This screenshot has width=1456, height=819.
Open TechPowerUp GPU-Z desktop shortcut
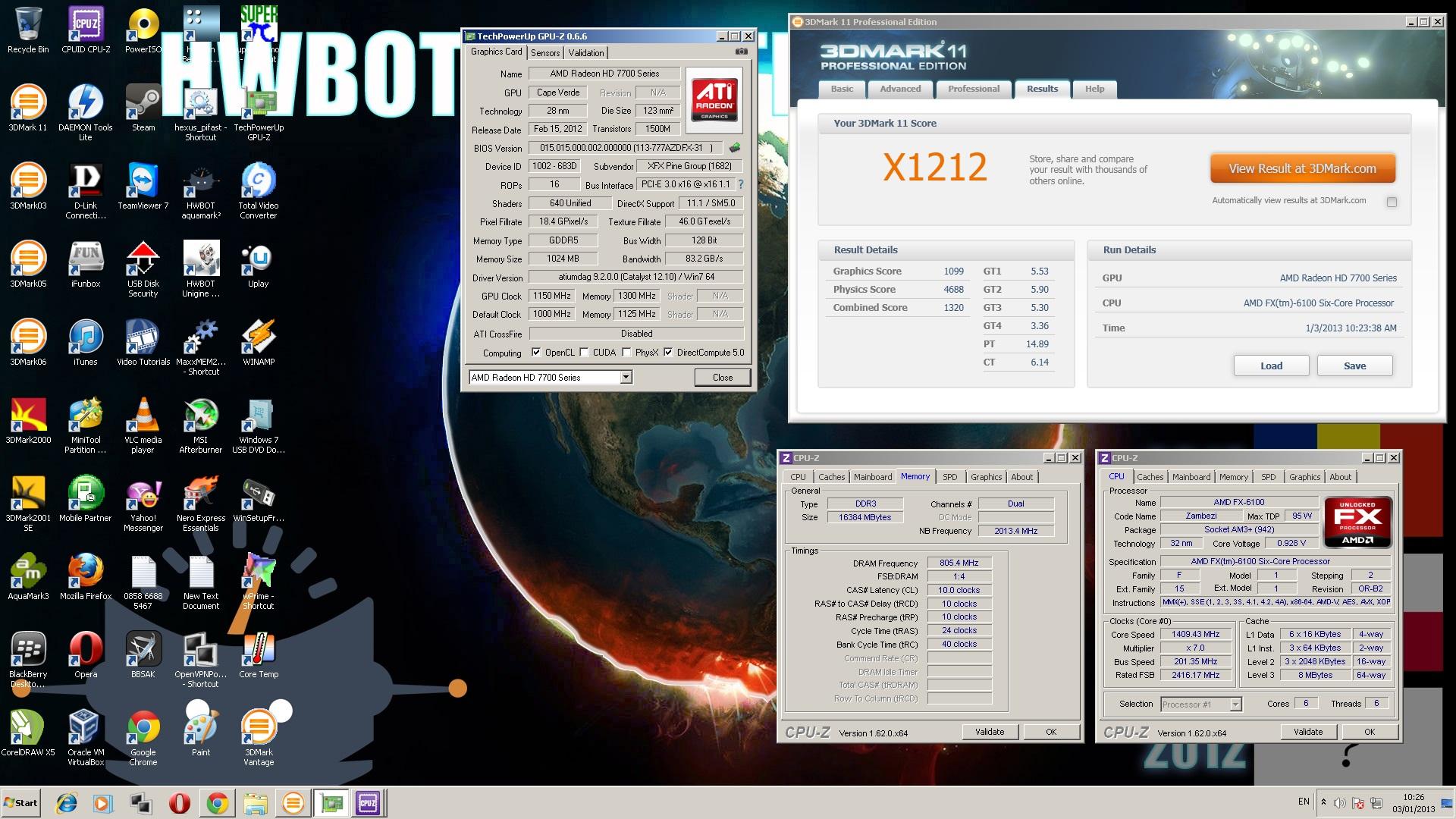[x=259, y=113]
